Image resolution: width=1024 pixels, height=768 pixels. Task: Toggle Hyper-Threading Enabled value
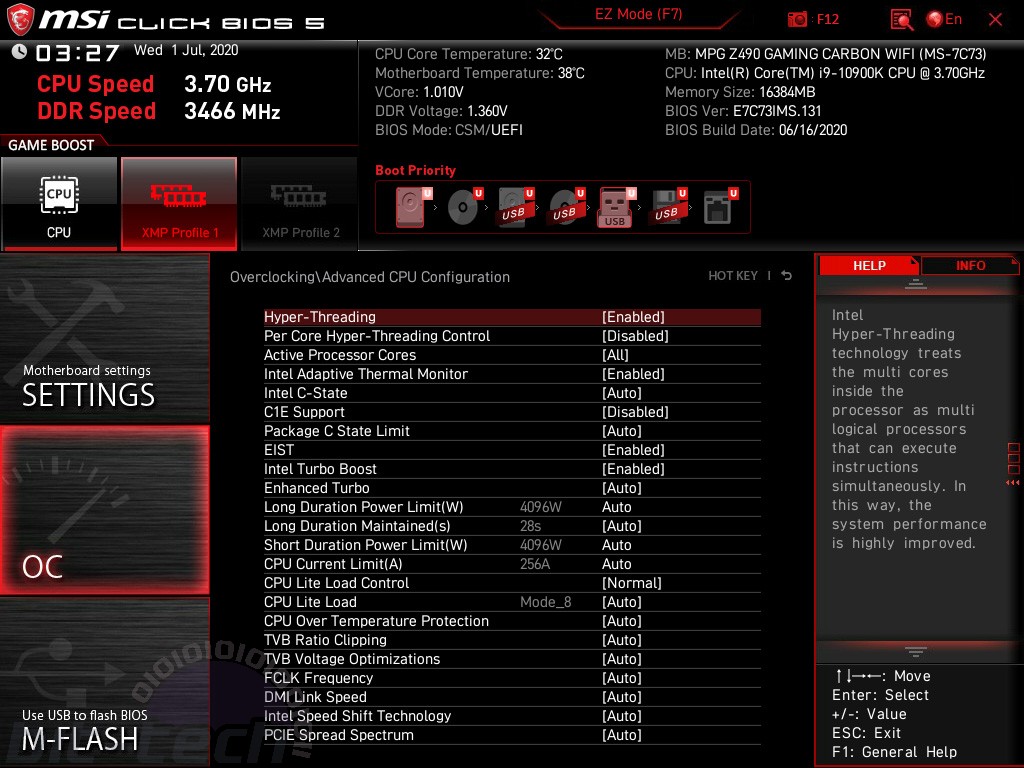[x=633, y=317]
